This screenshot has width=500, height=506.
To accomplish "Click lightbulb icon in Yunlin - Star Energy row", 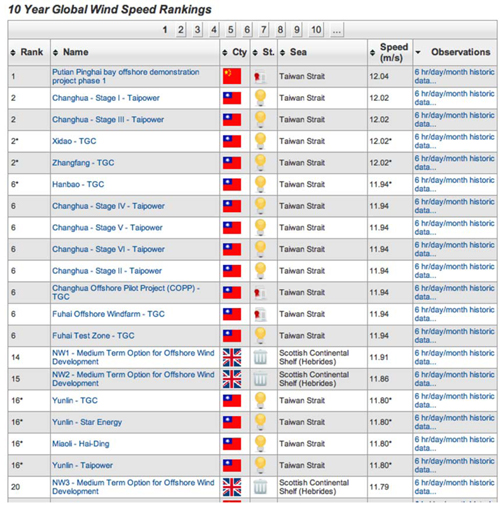I will tap(260, 422).
